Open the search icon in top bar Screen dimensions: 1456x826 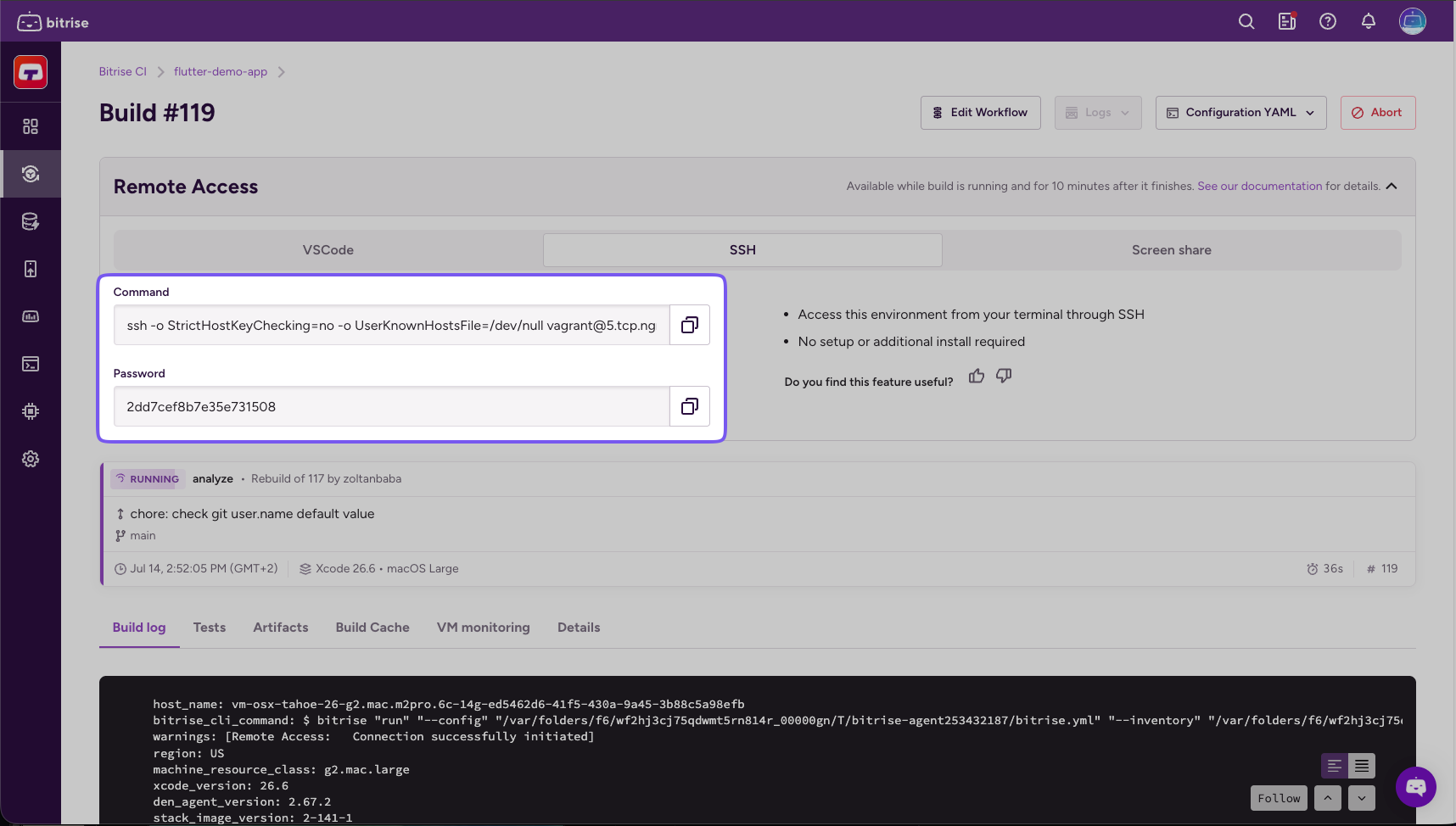[1246, 21]
